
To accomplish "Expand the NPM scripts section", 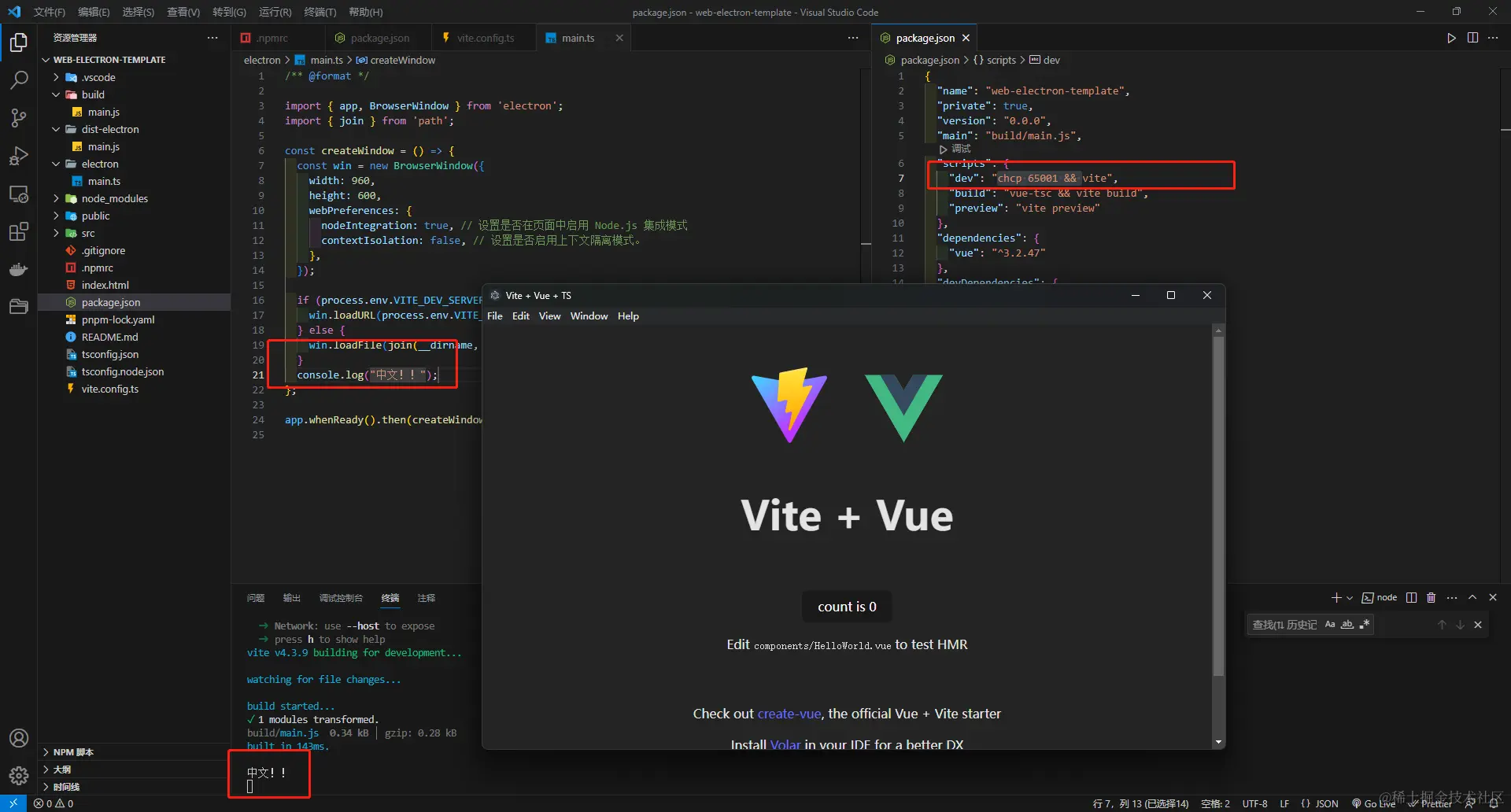I will 134,752.
